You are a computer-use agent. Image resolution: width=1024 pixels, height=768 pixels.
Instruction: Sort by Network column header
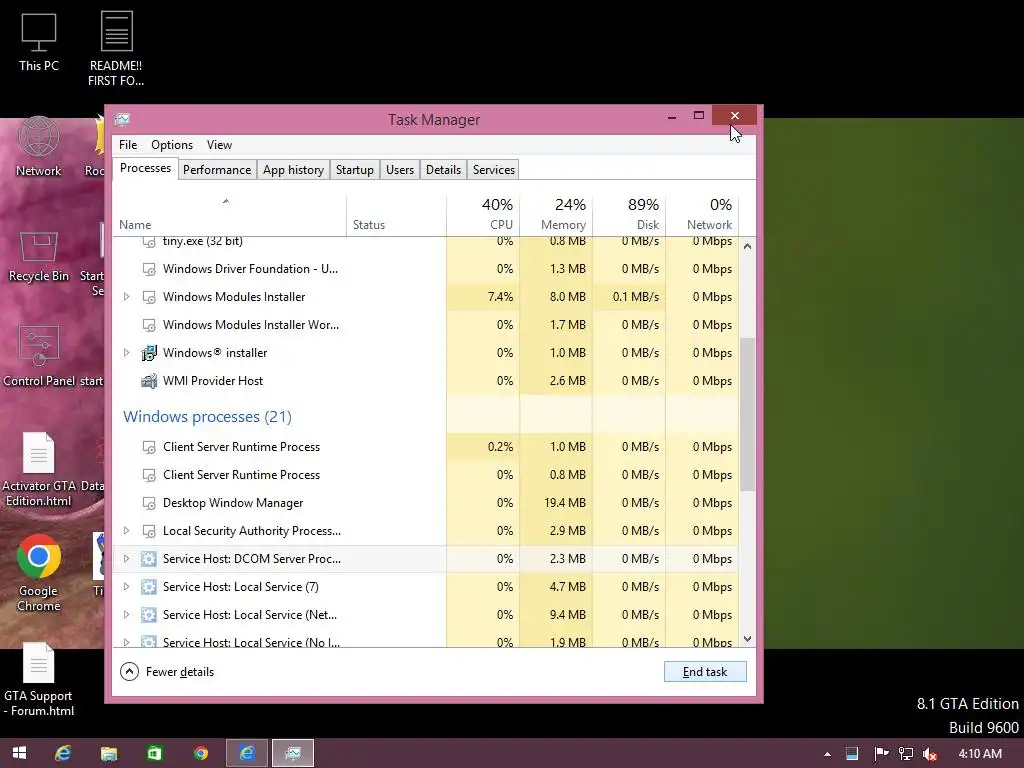tap(702, 216)
